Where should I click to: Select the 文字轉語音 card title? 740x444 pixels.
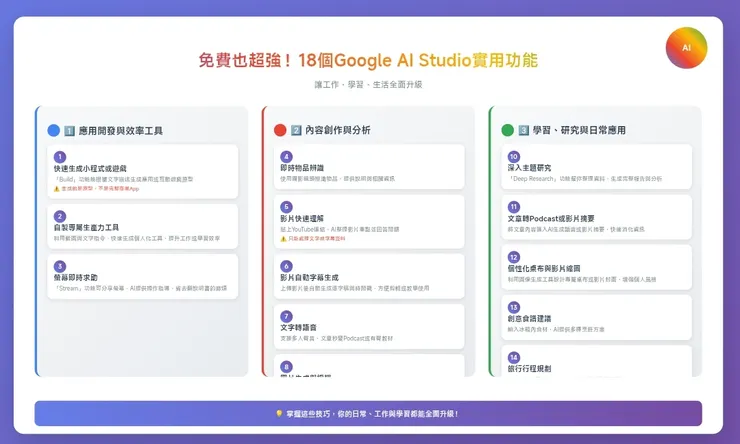(x=299, y=327)
